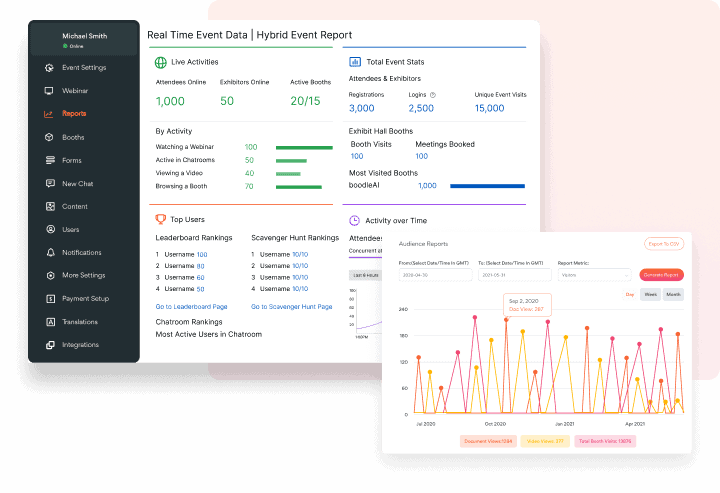Go to Users in sidebar menu
Screen dimensions: 720x493
pyautogui.click(x=70, y=230)
